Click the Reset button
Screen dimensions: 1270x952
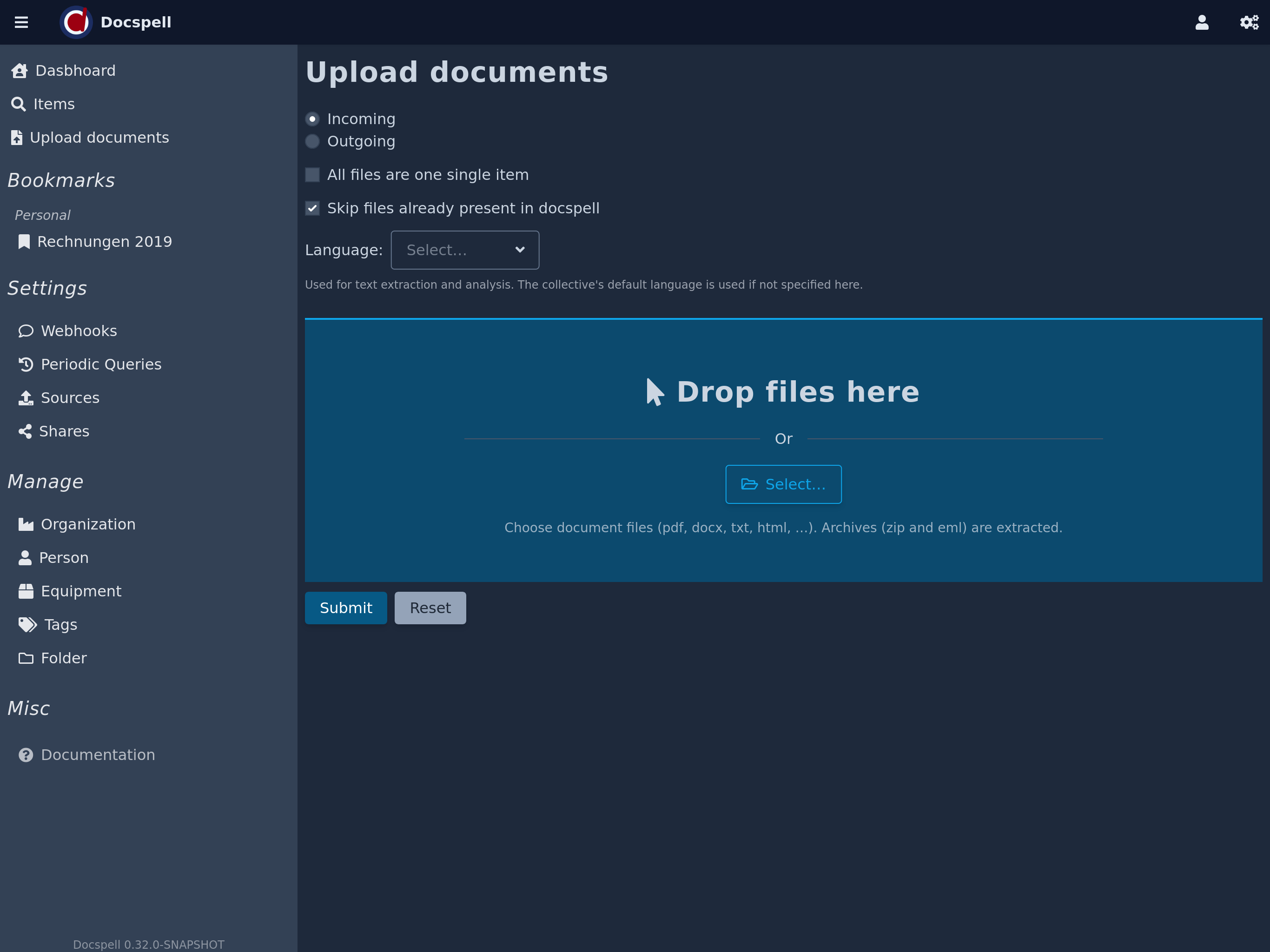(430, 608)
